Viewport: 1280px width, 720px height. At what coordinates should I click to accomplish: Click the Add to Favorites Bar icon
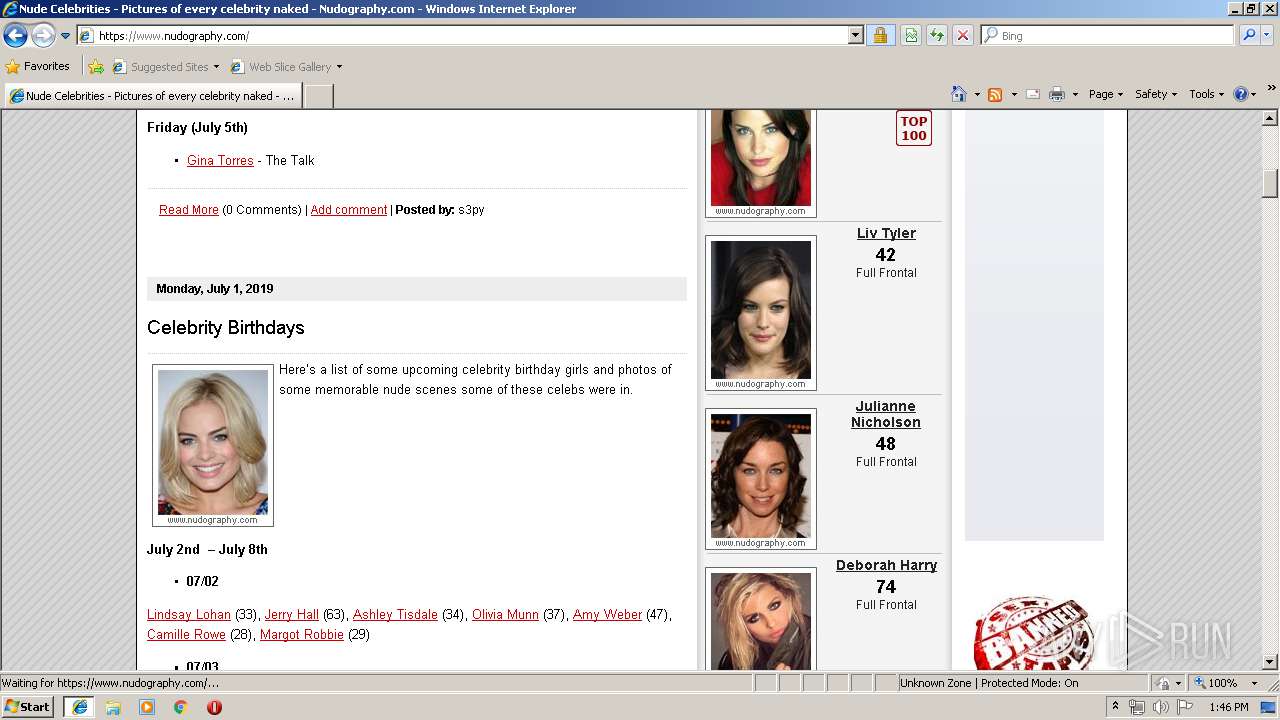[x=96, y=67]
